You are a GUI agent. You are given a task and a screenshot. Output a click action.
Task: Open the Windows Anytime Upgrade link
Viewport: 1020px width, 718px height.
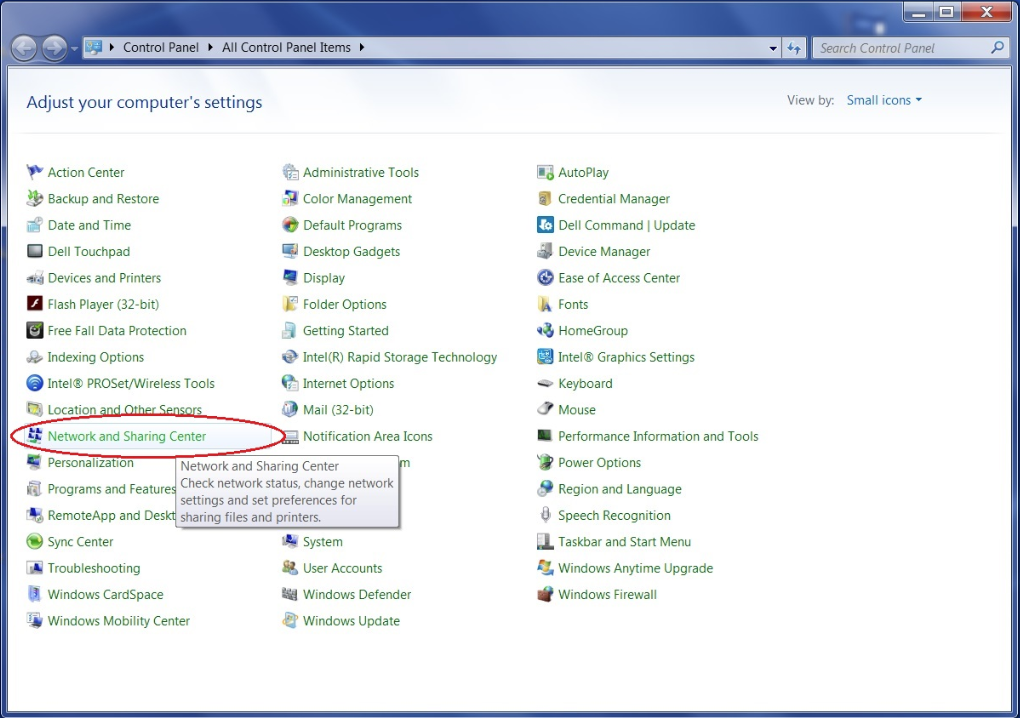point(636,568)
